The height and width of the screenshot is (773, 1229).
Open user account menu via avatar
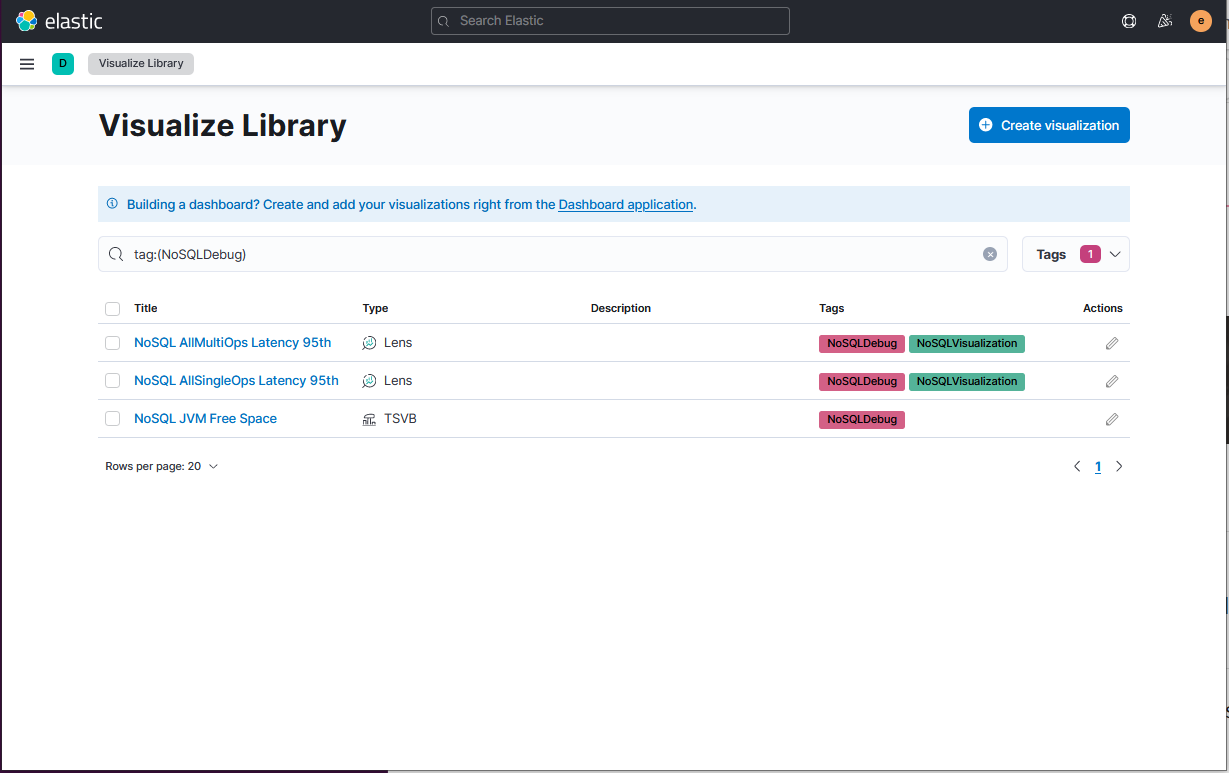click(1201, 20)
